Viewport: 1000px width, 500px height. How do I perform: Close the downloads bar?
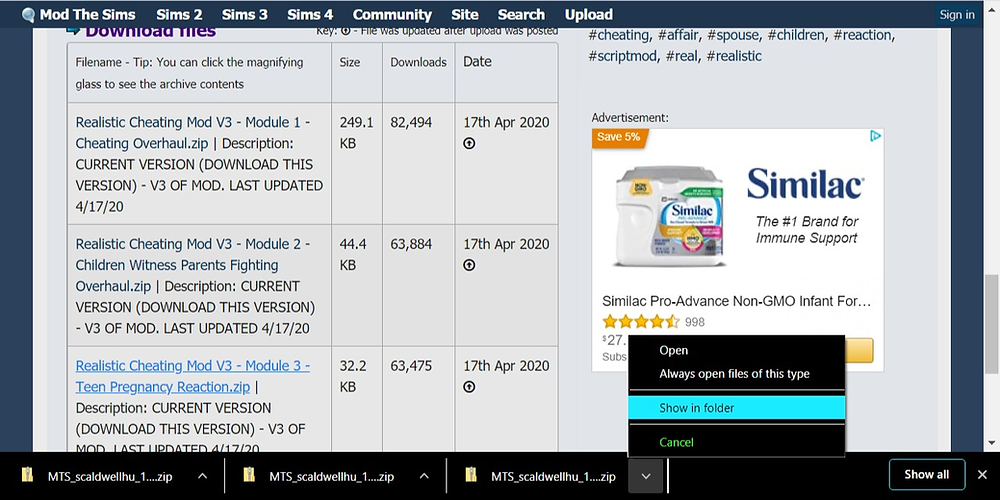coord(982,474)
